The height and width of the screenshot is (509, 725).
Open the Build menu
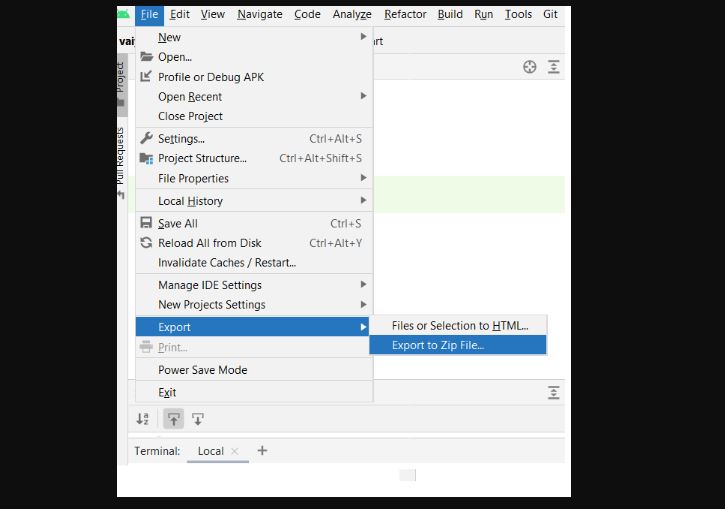pyautogui.click(x=450, y=14)
